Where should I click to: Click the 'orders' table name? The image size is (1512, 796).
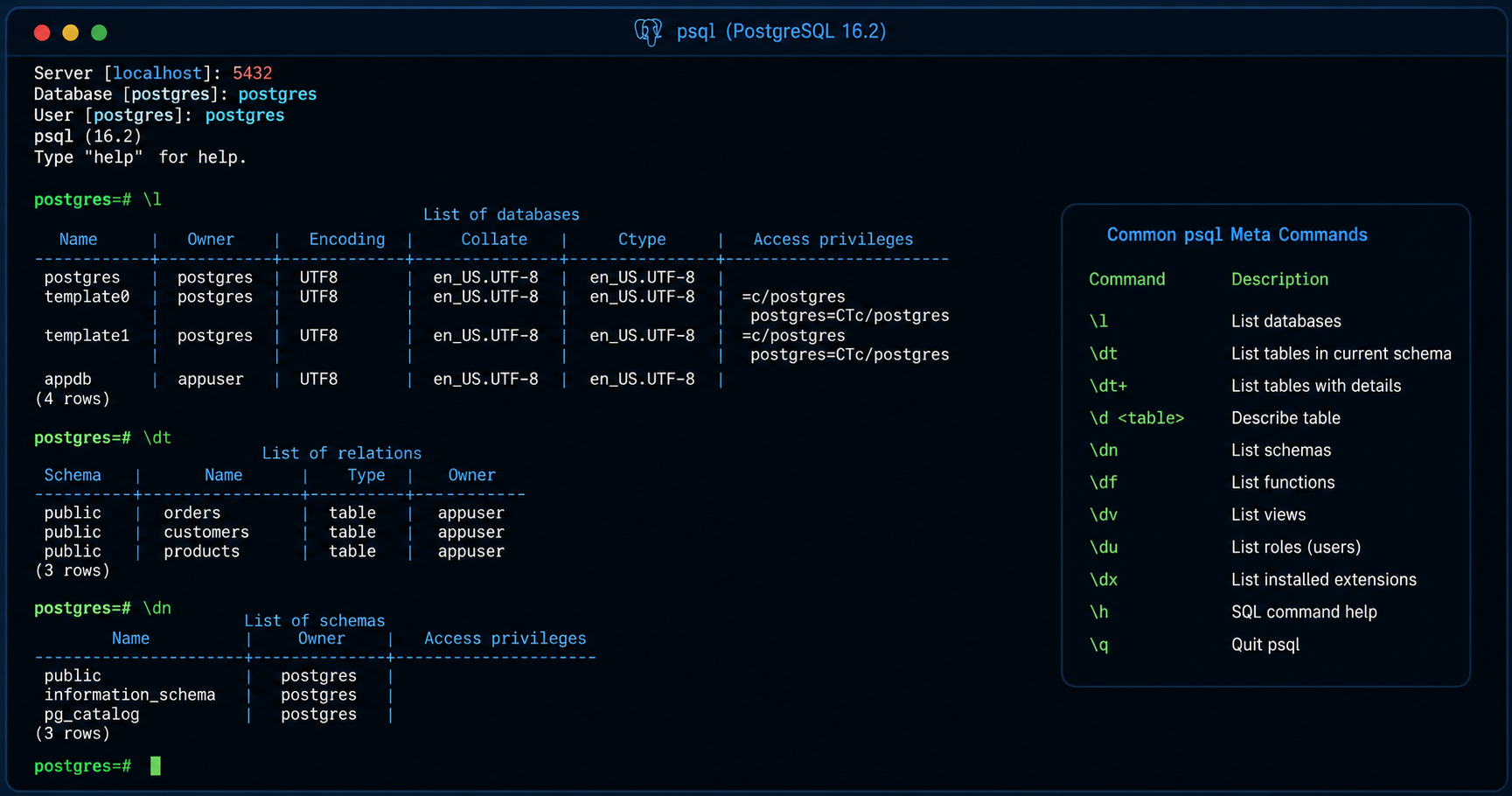pyautogui.click(x=192, y=513)
